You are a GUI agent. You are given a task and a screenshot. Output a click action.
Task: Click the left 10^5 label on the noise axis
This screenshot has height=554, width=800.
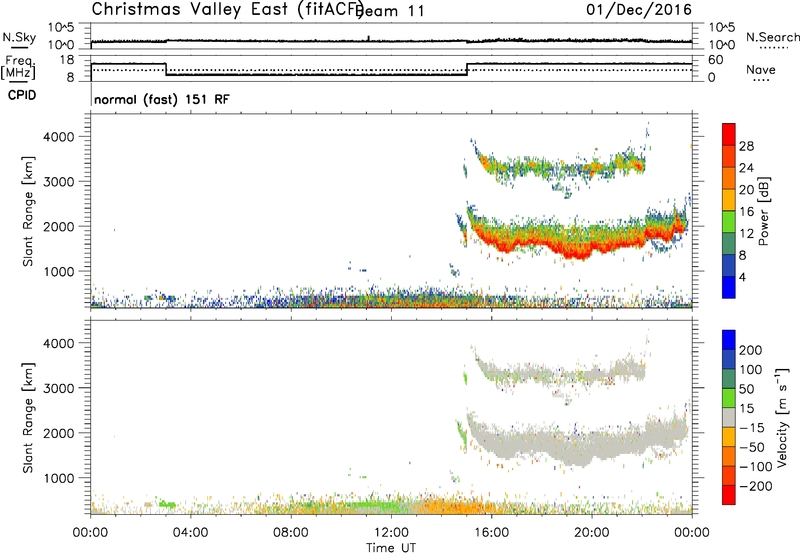coord(61,28)
